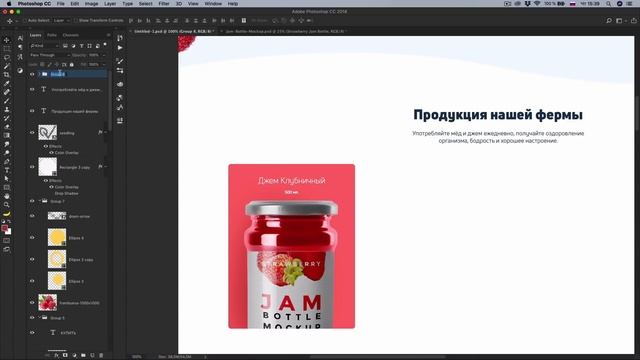Image resolution: width=640 pixels, height=360 pixels.
Task: Select the Pen tool
Action: click(x=7, y=161)
